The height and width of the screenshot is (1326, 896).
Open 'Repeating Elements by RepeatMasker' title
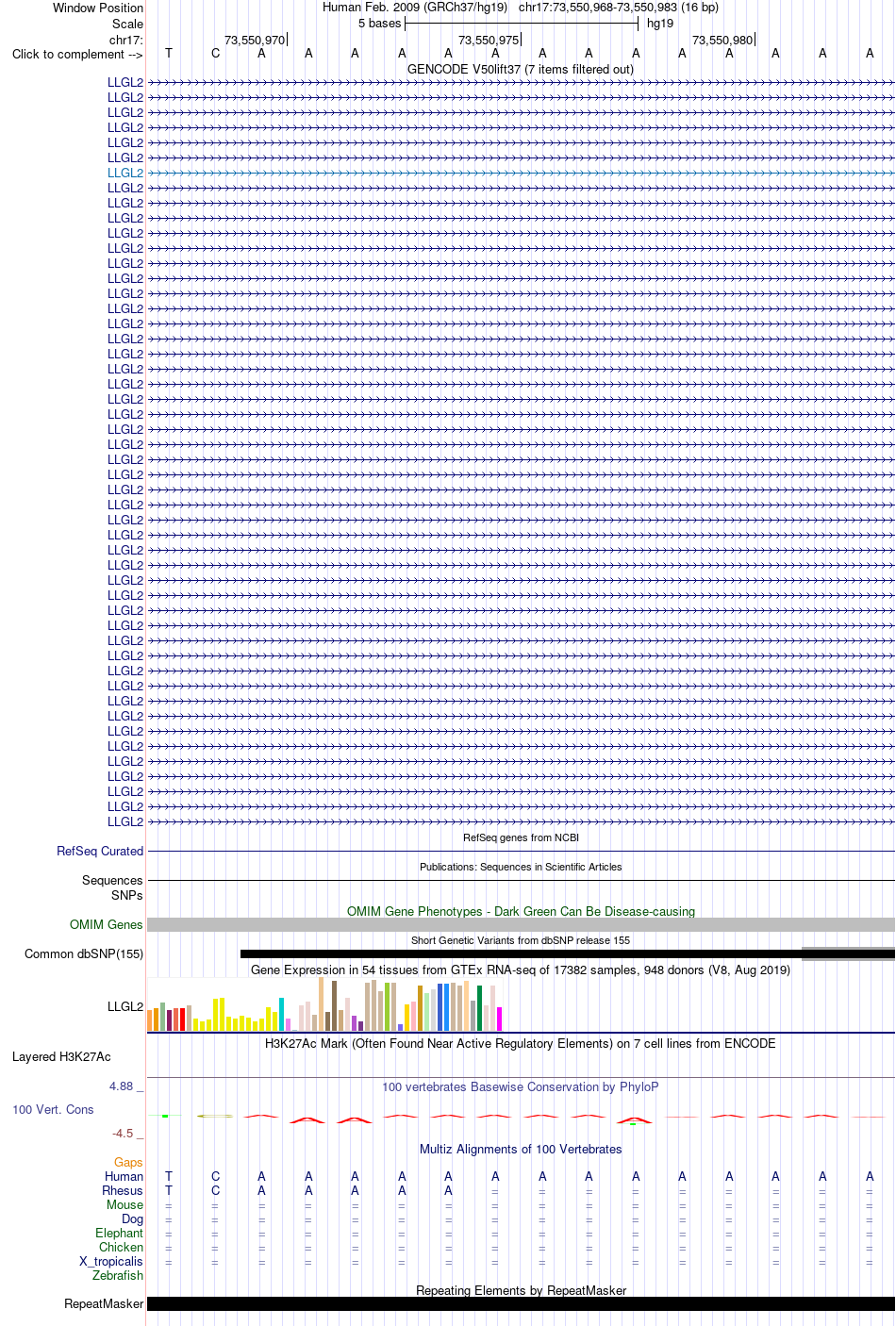coord(521,1290)
